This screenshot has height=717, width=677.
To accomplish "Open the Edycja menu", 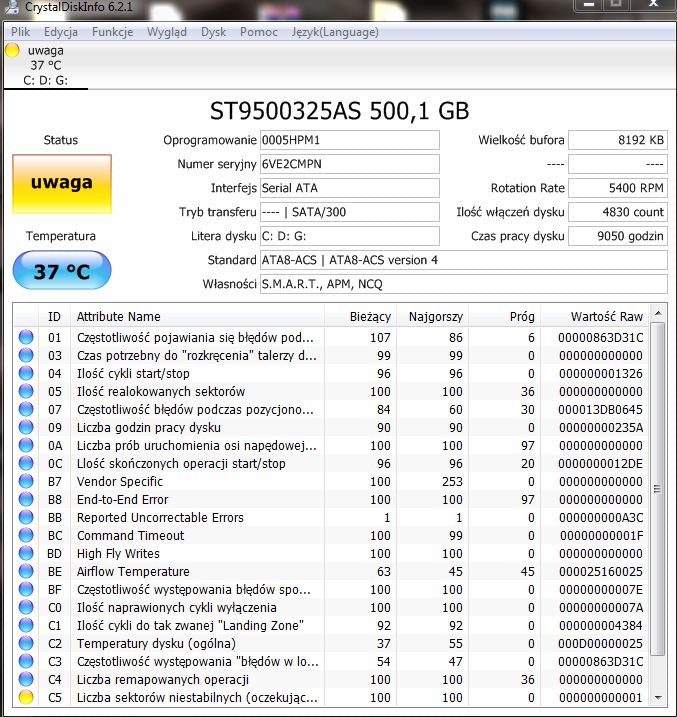I will click(x=61, y=32).
